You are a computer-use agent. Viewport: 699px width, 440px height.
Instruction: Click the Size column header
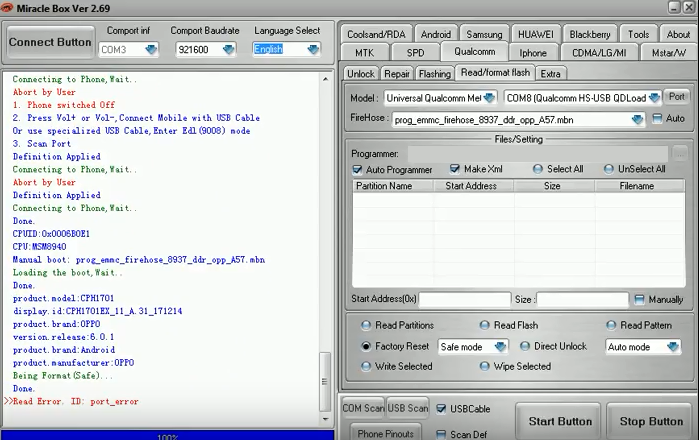[x=554, y=186]
